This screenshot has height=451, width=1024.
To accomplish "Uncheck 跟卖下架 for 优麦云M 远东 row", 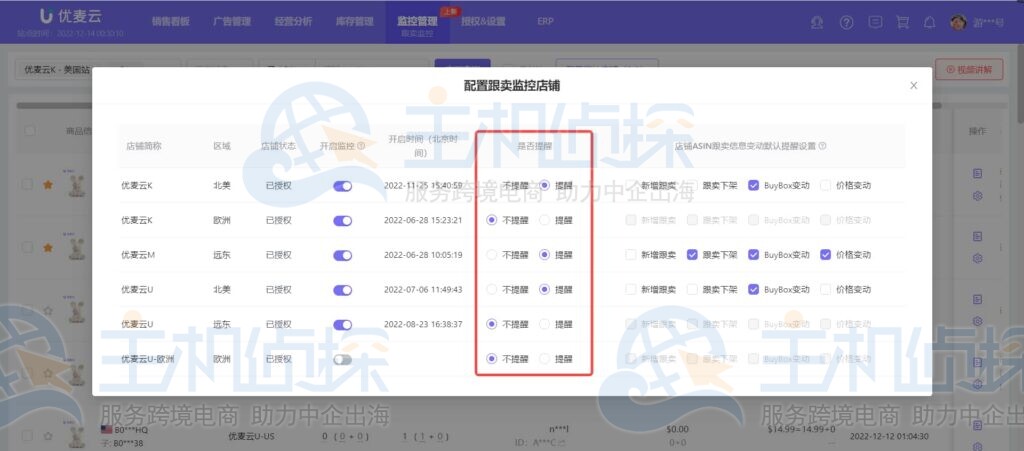I will (x=692, y=255).
